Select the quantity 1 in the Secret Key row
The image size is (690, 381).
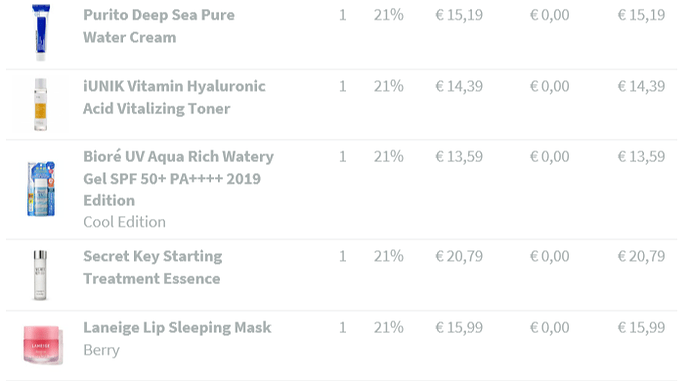(x=343, y=256)
